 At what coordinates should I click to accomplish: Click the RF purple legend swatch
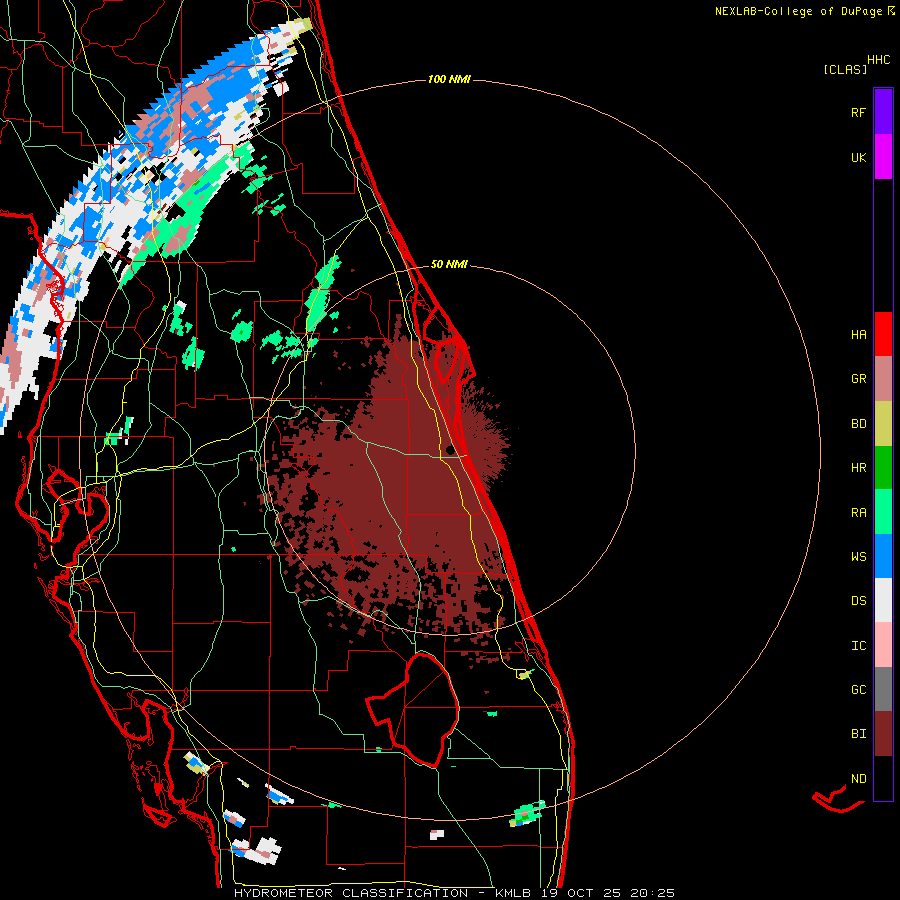pyautogui.click(x=883, y=112)
